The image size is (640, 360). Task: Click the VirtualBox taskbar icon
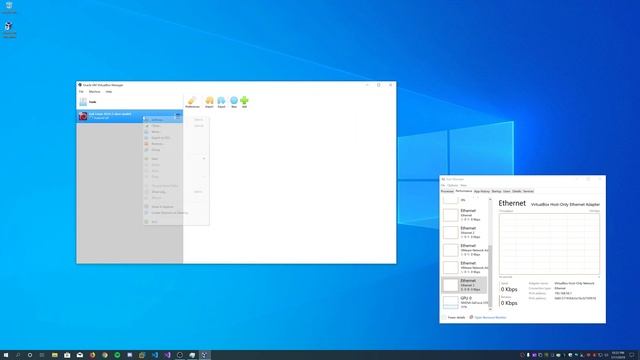click(204, 355)
